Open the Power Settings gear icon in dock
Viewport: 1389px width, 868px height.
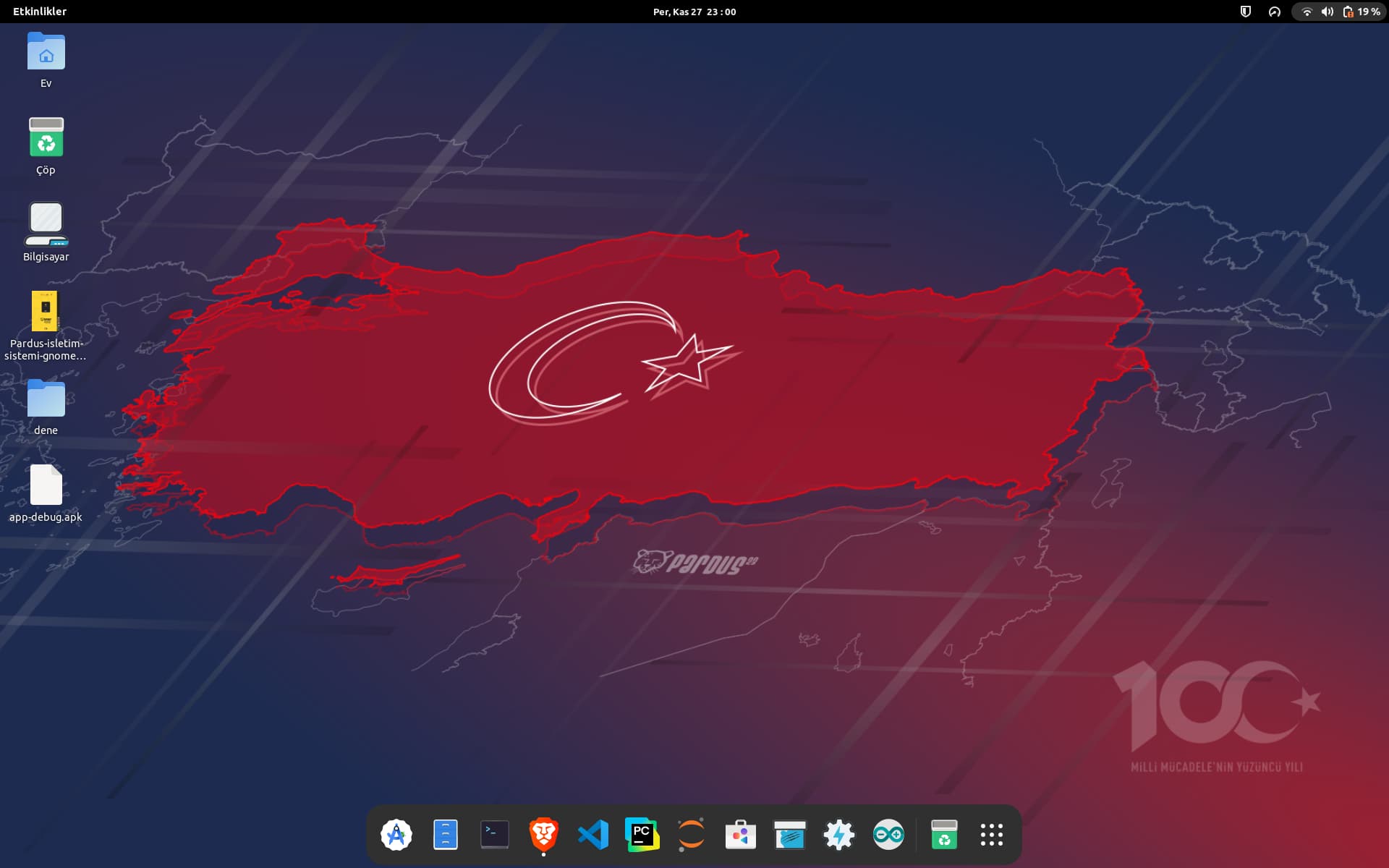[839, 835]
